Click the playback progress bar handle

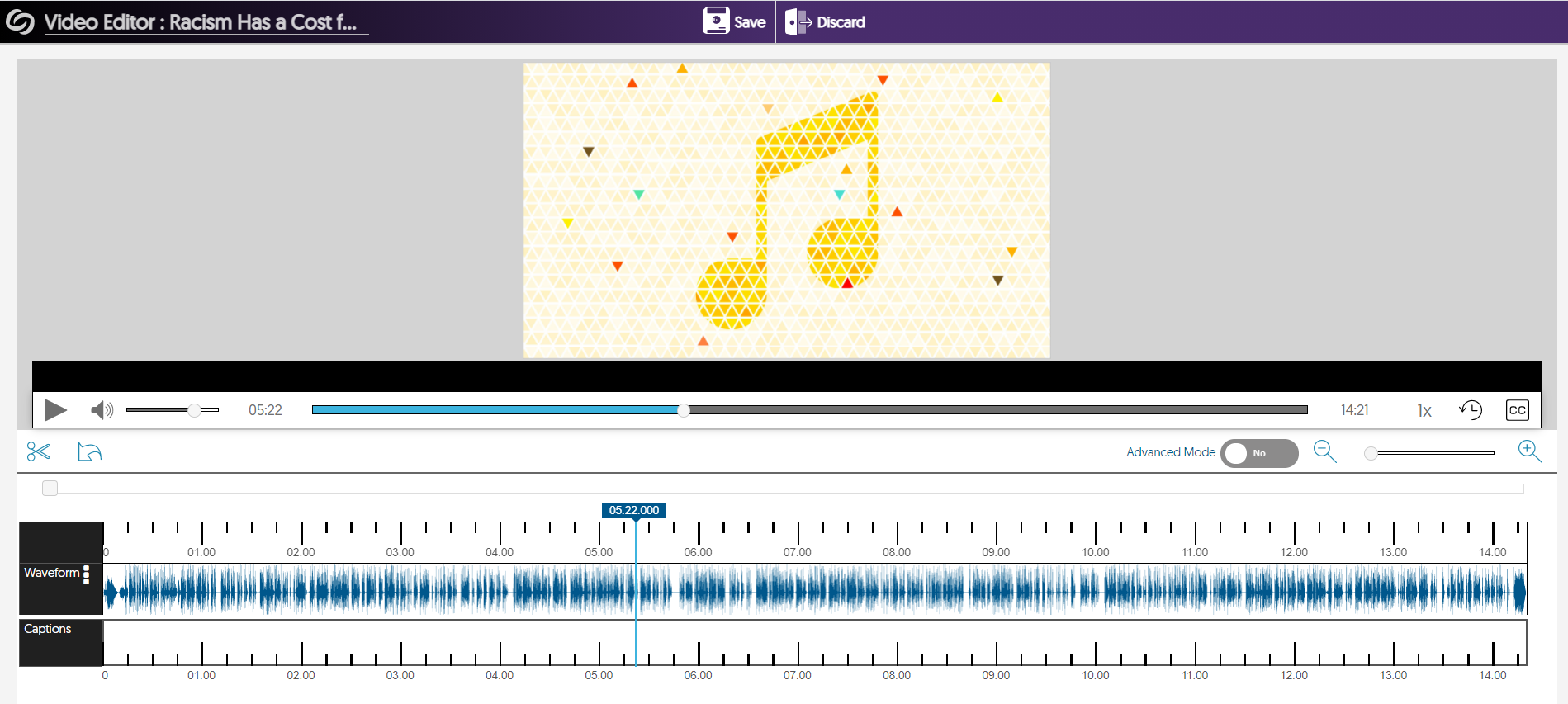(684, 410)
